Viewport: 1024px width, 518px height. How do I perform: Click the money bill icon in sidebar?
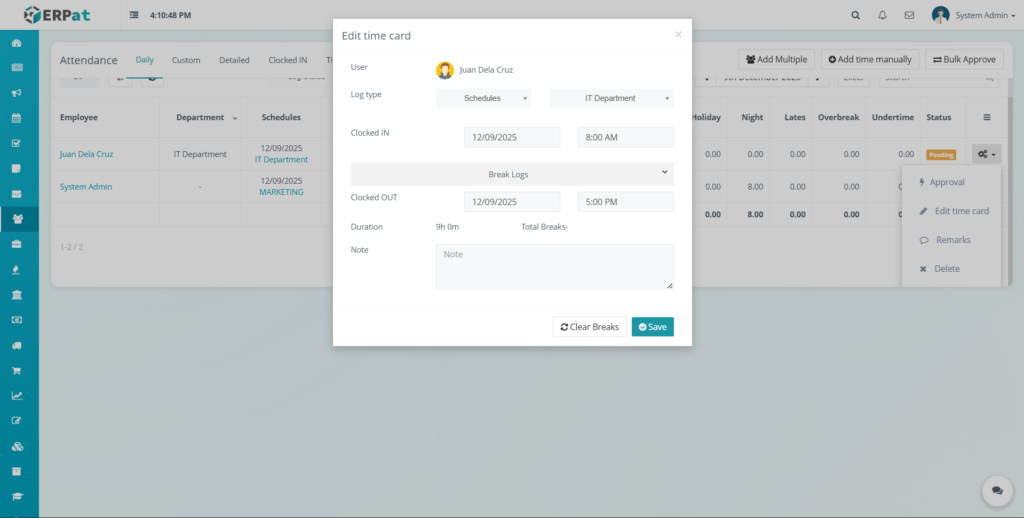pyautogui.click(x=17, y=320)
